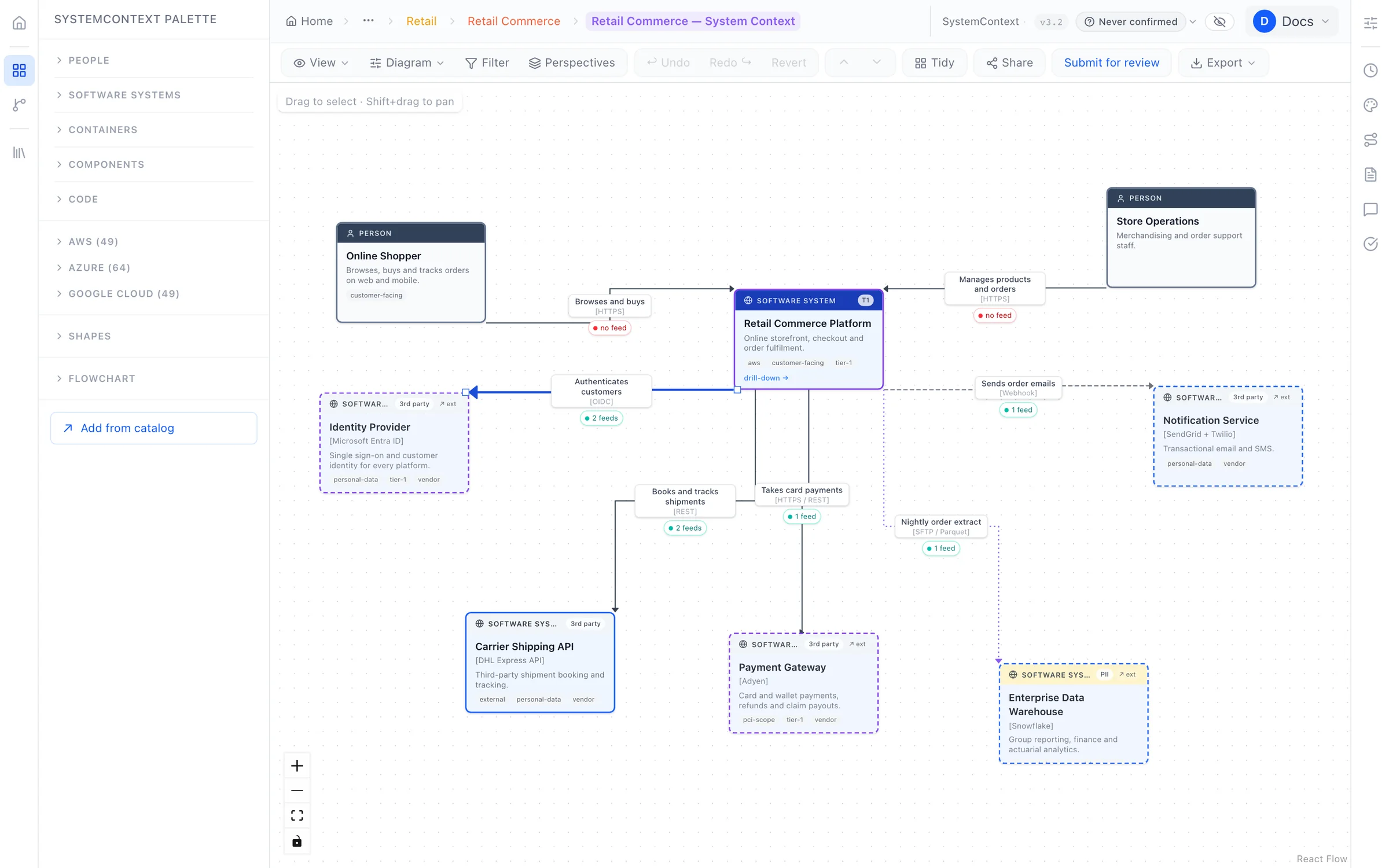The height and width of the screenshot is (868, 1389).
Task: Open the Docs user menu
Action: coord(1291,21)
